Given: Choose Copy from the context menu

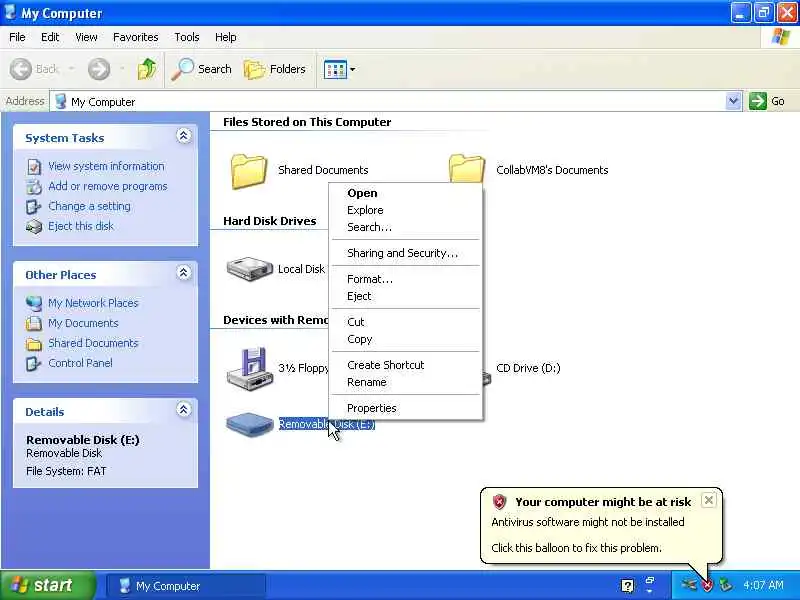Looking at the screenshot, I should (406, 339).
